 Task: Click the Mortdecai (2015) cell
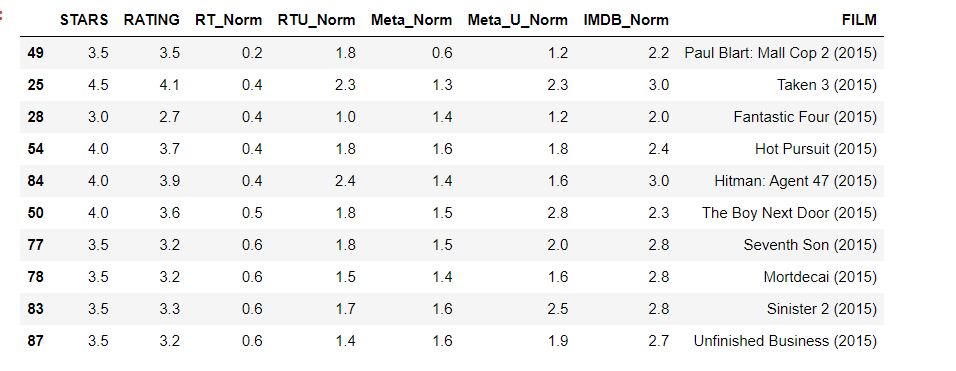[x=820, y=277]
